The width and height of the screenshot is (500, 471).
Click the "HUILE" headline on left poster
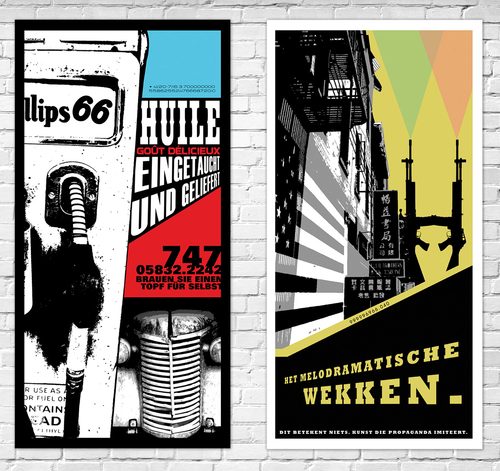tap(180, 122)
